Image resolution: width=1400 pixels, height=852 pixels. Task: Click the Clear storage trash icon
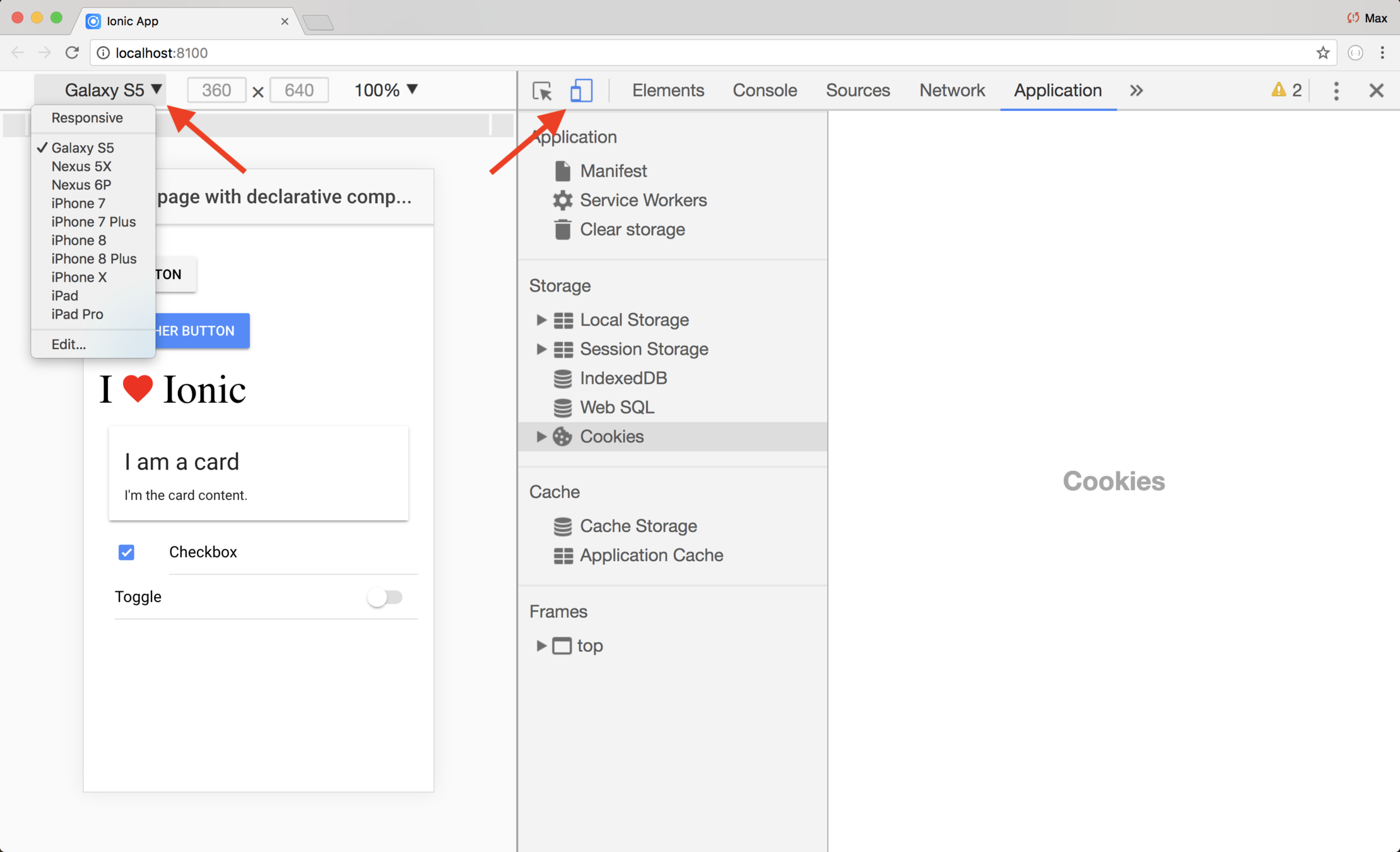[562, 230]
